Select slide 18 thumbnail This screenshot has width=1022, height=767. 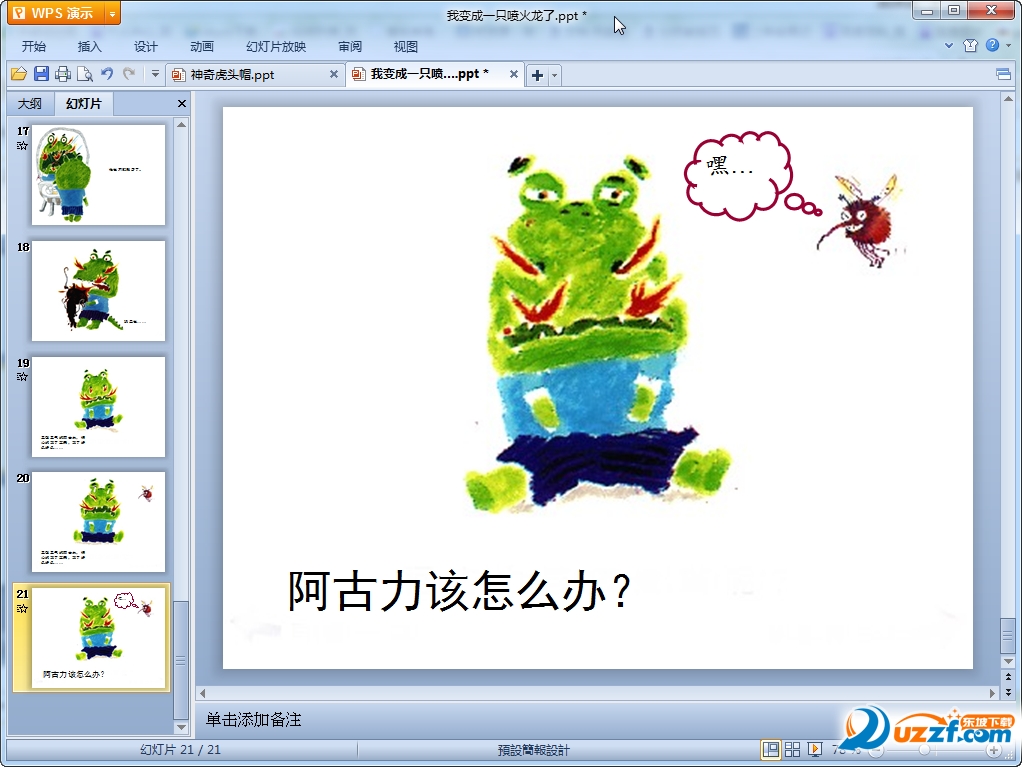[x=98, y=291]
